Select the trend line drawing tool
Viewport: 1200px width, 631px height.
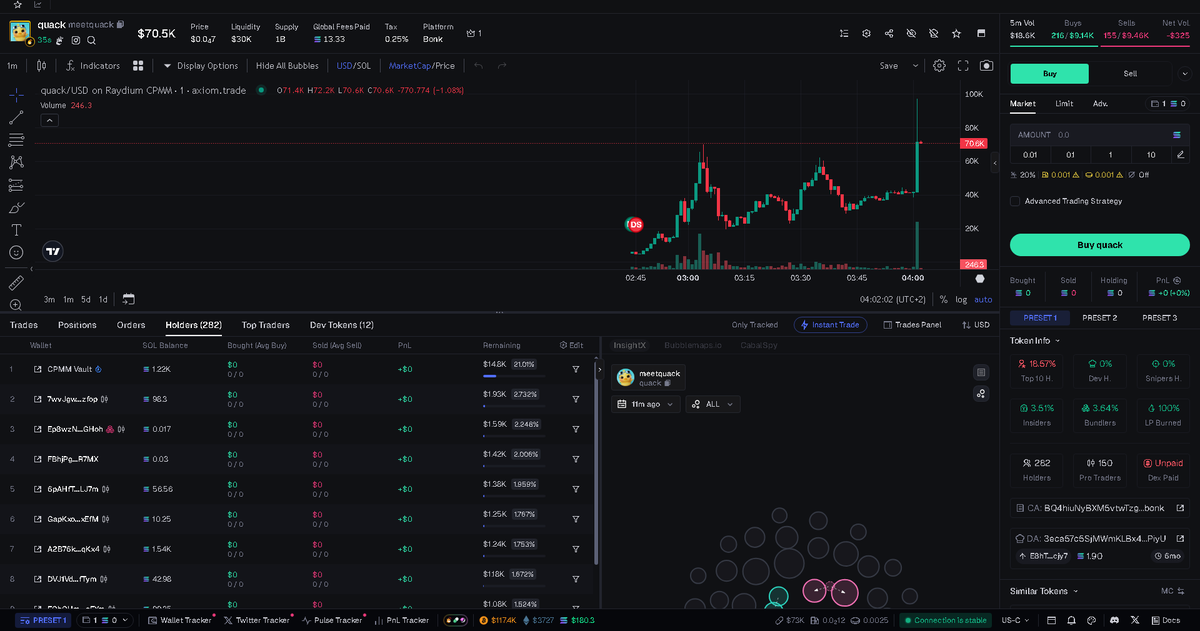pos(16,117)
